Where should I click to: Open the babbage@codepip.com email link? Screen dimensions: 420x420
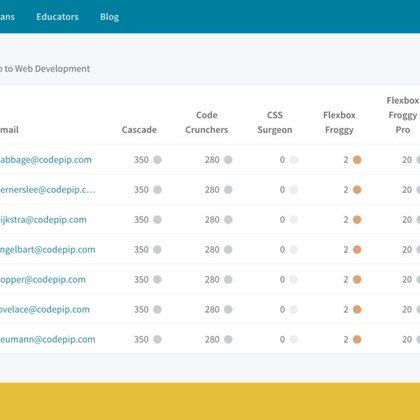(46, 160)
